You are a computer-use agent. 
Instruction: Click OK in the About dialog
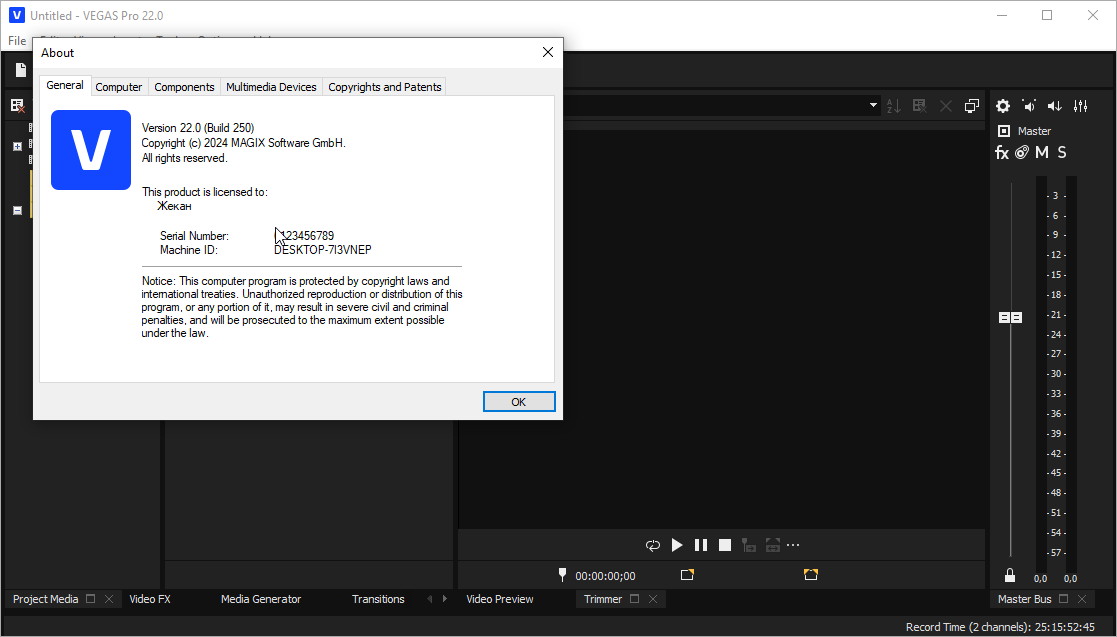pyautogui.click(x=519, y=401)
